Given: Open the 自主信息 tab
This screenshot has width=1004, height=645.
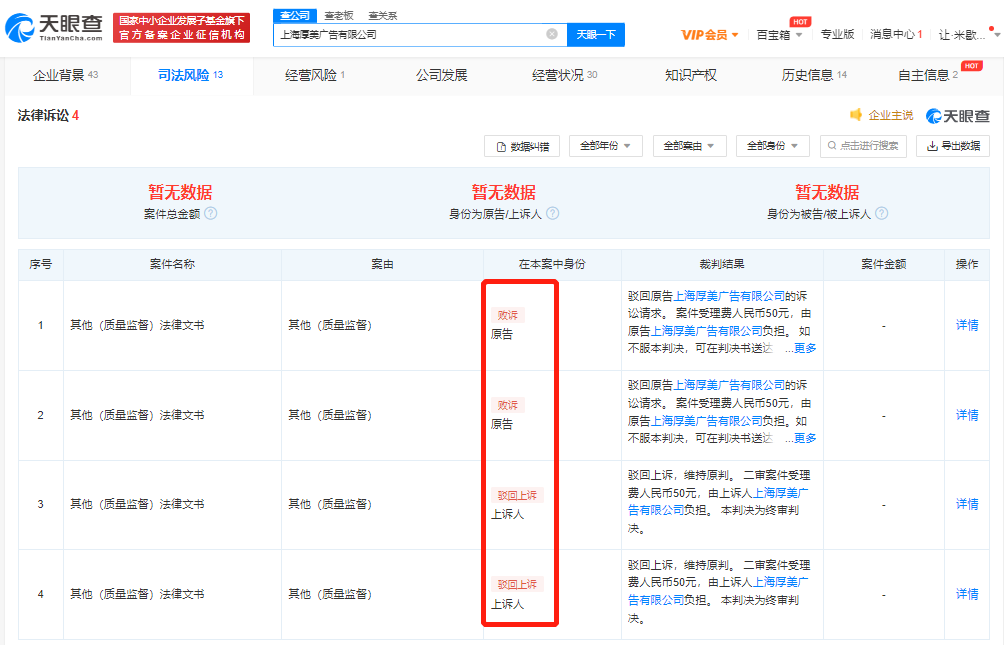Looking at the screenshot, I should (928, 76).
